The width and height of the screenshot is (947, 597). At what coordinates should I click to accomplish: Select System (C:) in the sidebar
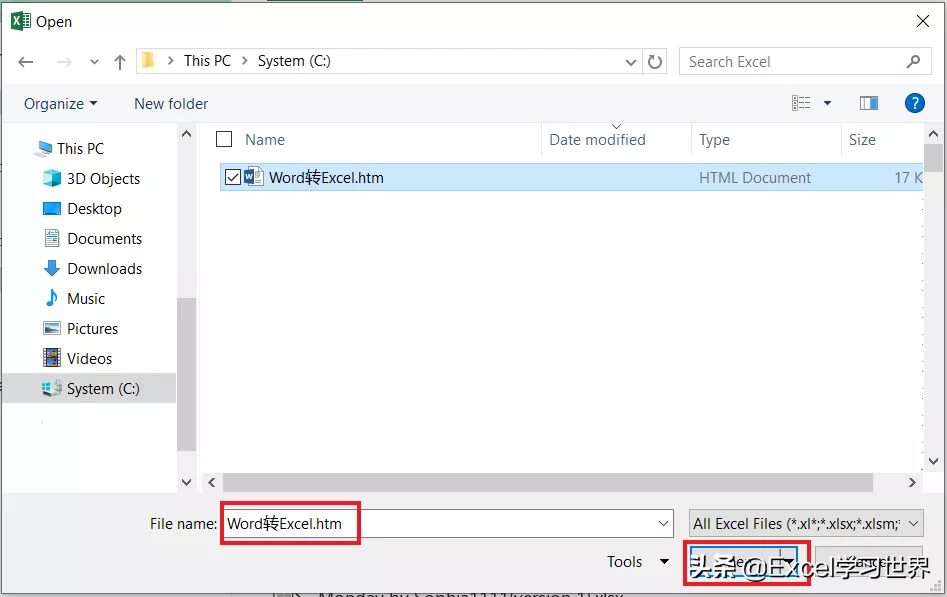(x=89, y=389)
